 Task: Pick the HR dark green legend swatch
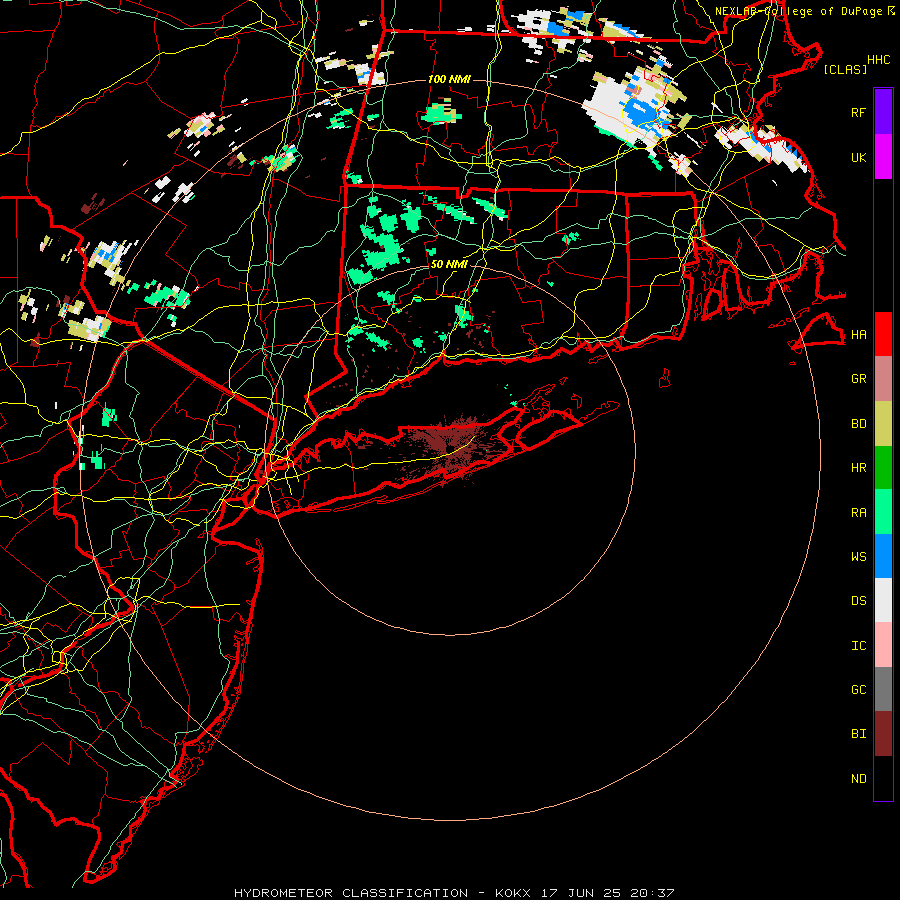883,468
